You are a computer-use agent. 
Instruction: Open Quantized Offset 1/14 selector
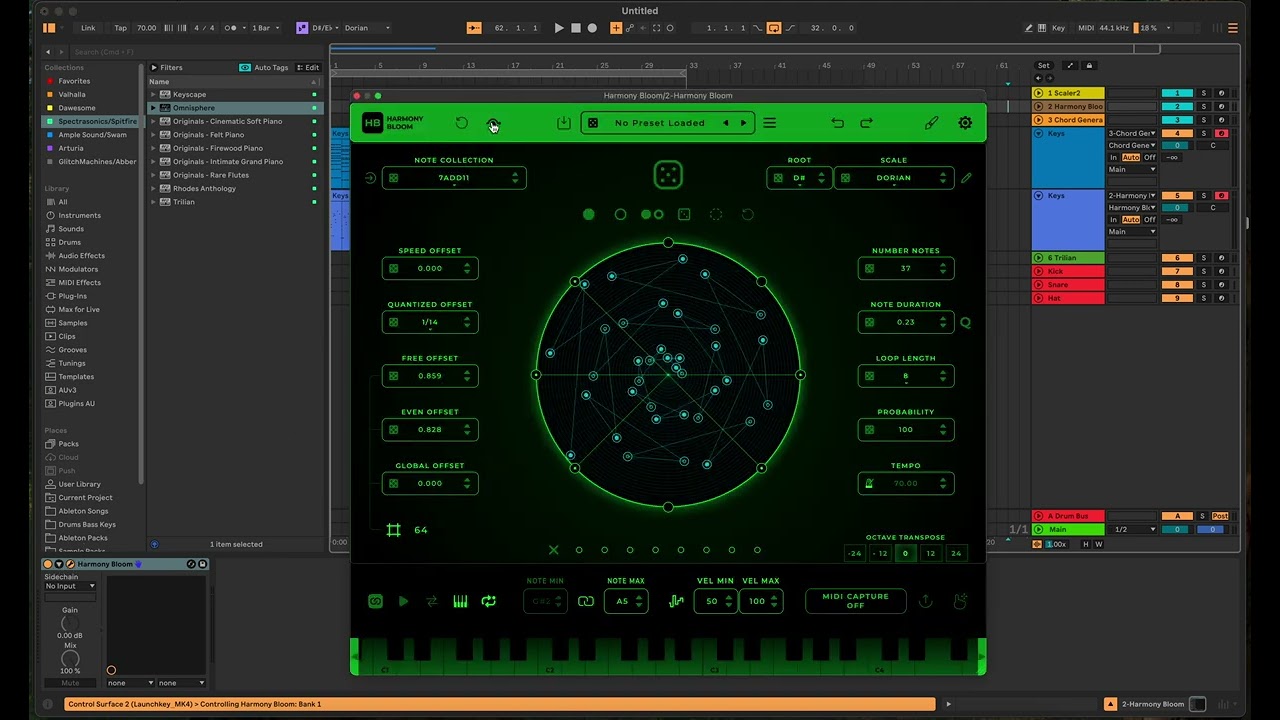[430, 322]
